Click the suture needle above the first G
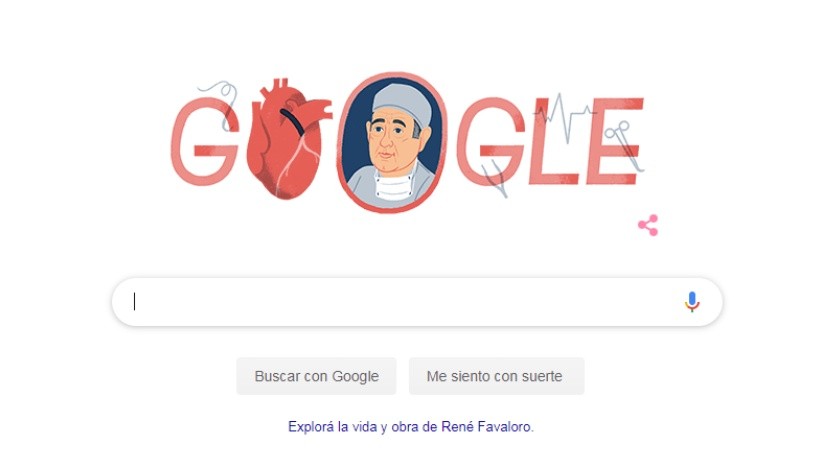This screenshot has width=820, height=462. [x=220, y=103]
